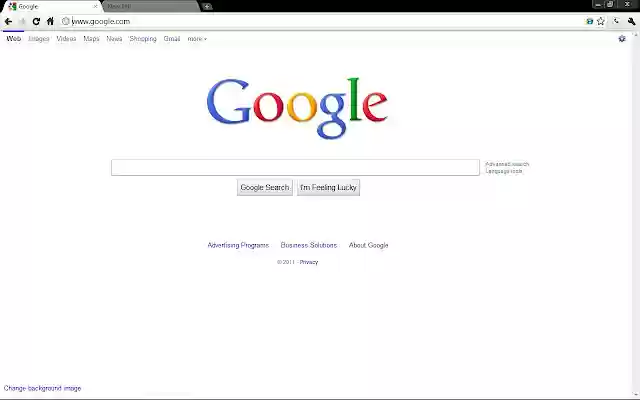
Task: Click the browser Back arrow
Action: pyautogui.click(x=8, y=22)
